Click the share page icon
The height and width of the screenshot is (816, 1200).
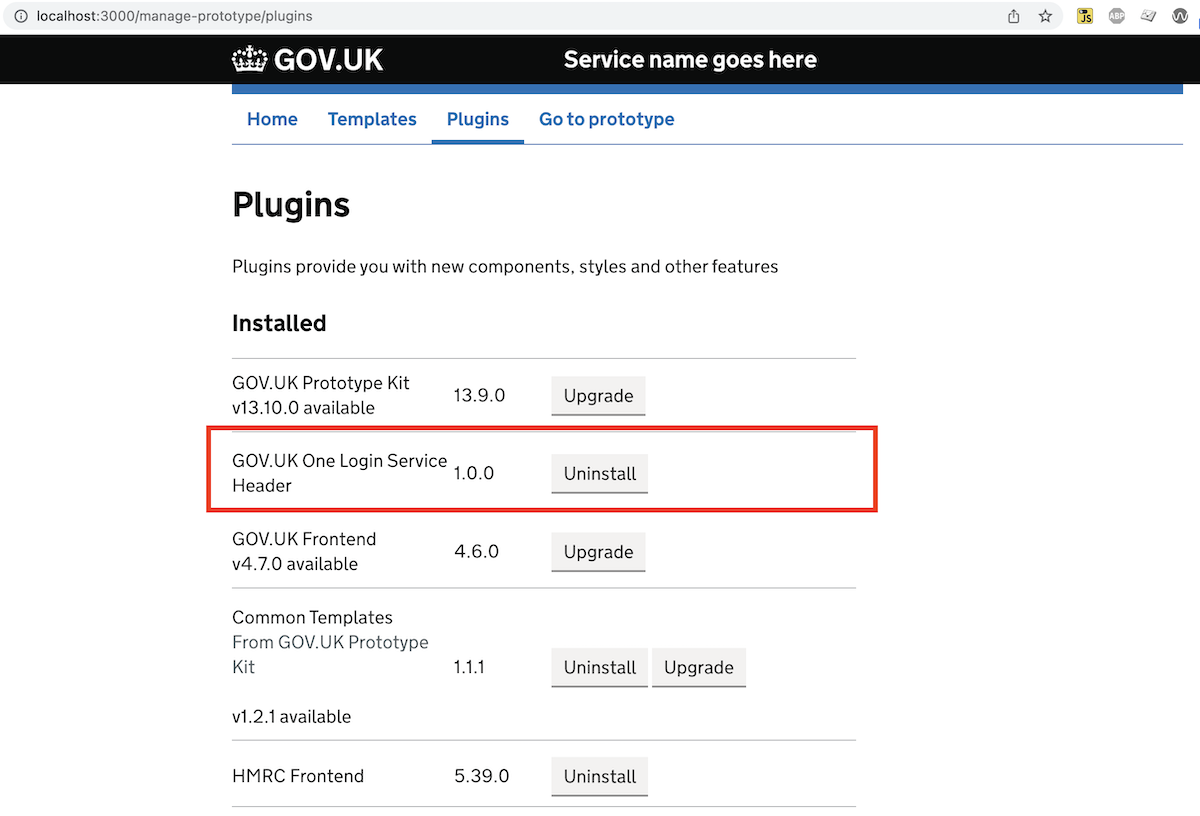coord(1014,16)
